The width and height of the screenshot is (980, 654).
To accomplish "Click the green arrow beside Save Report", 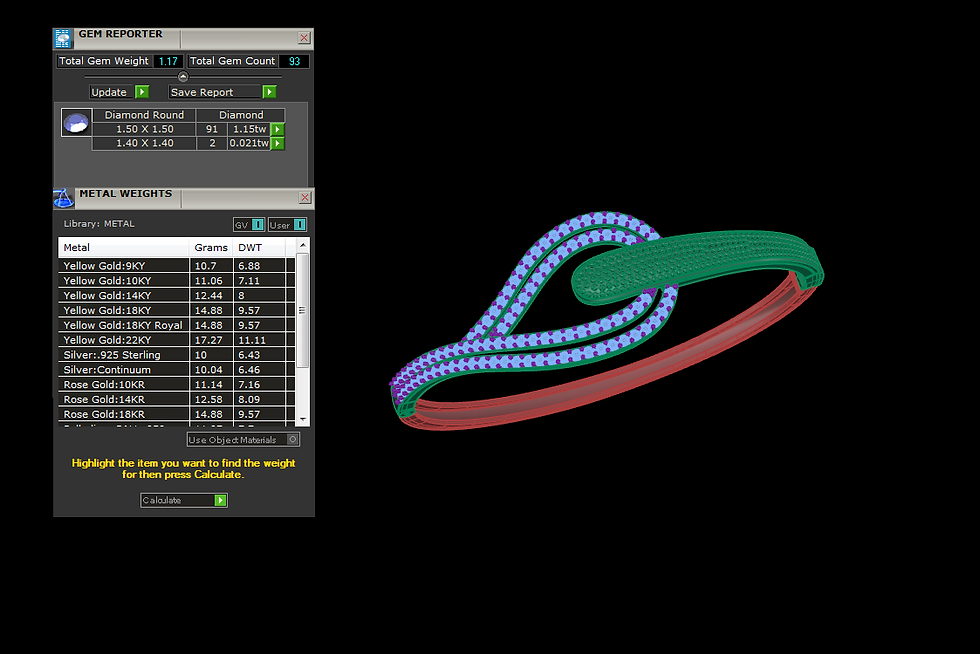I will click(x=269, y=92).
